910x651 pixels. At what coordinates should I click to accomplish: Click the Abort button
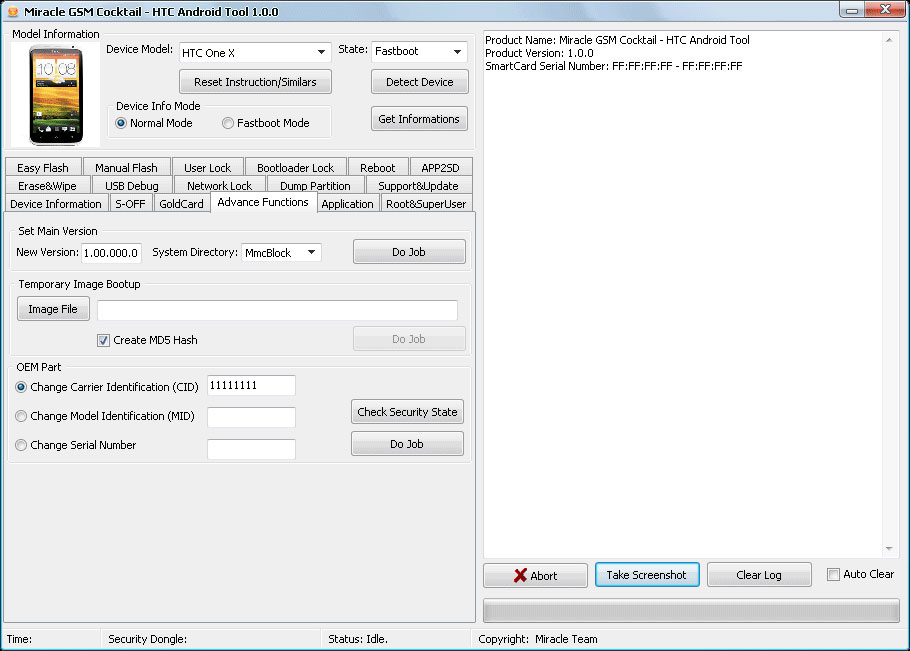click(535, 575)
